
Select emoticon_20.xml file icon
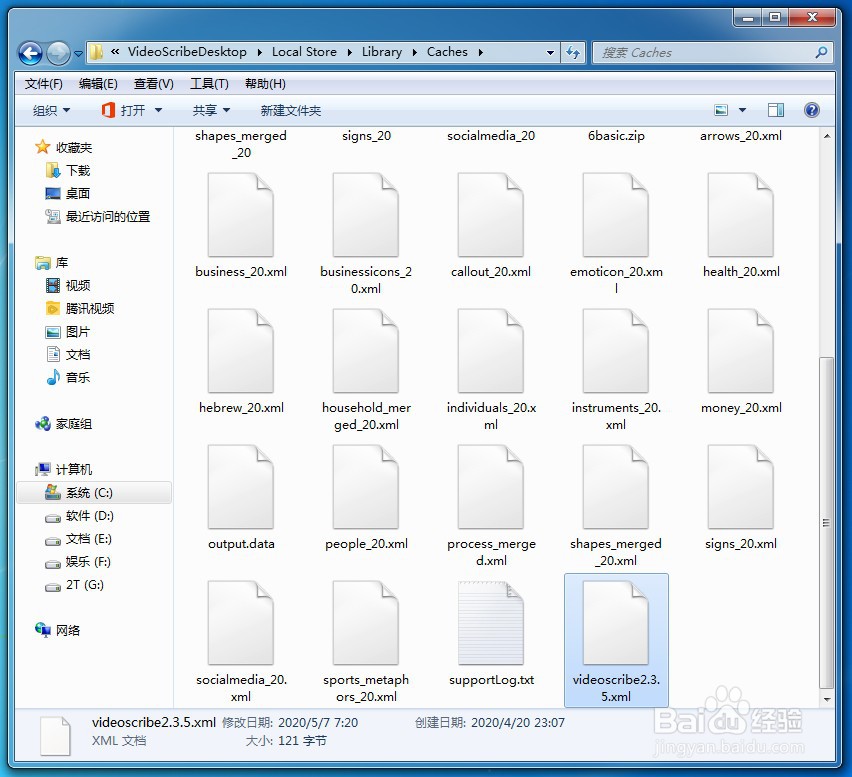616,215
